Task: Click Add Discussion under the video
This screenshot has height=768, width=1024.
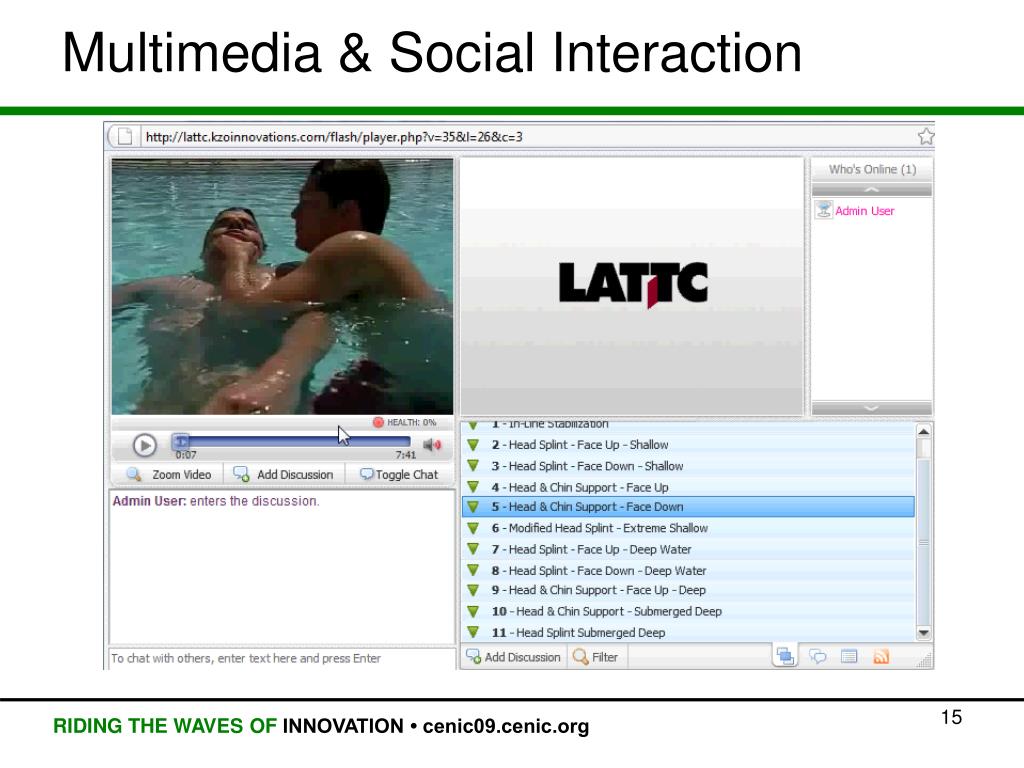Action: coord(283,475)
